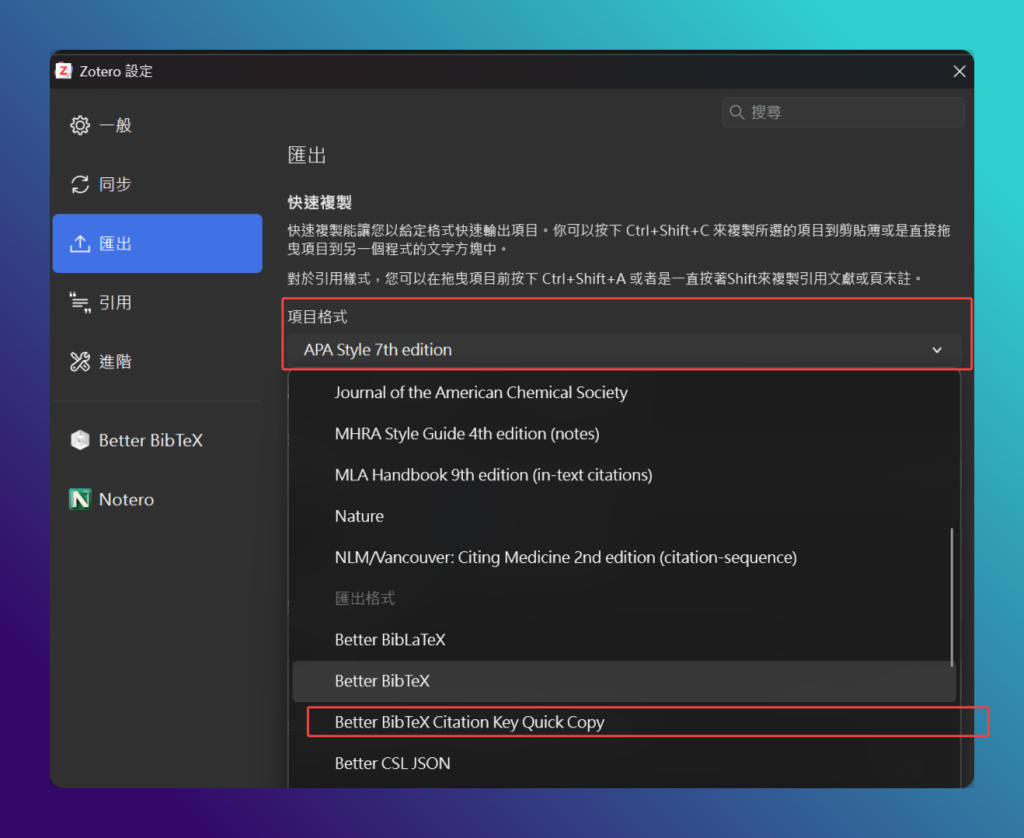
Task: Close the Zotero 設定 window
Action: [959, 71]
